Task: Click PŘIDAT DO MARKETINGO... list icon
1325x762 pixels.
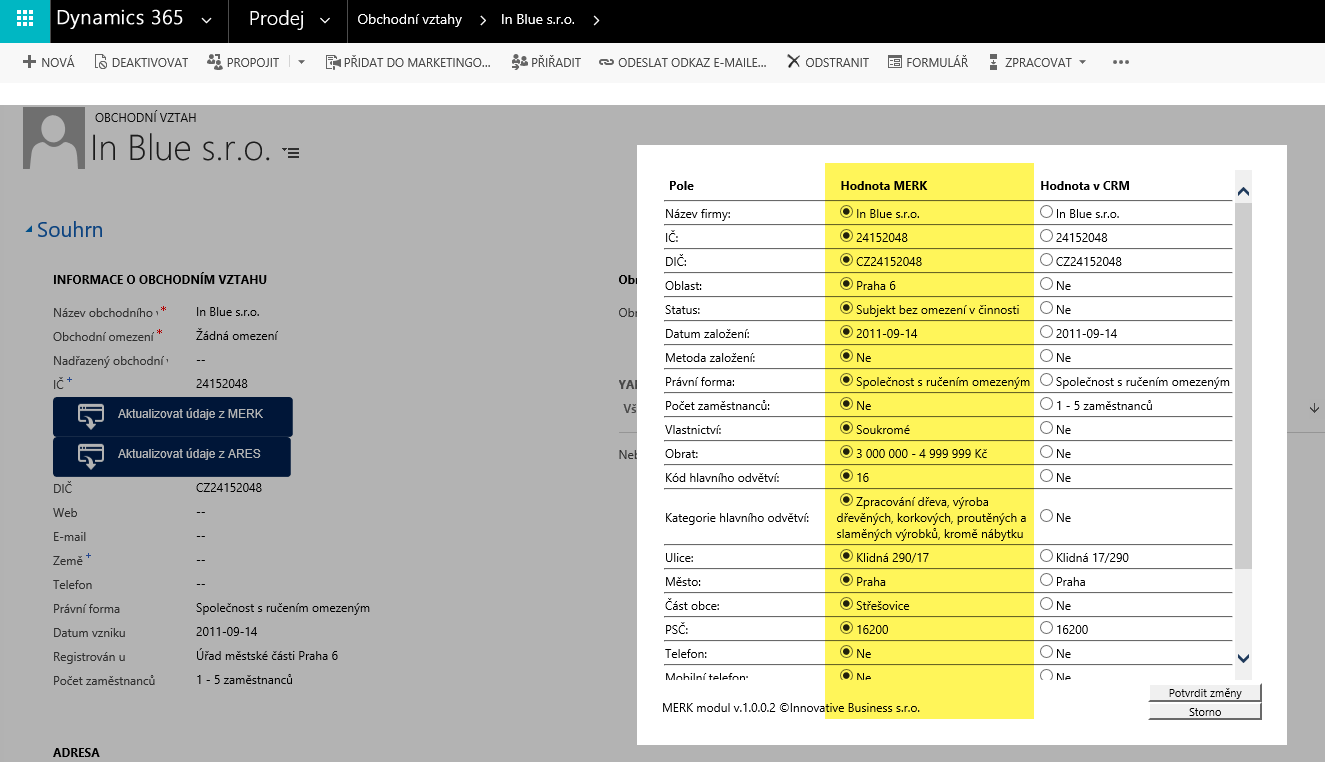Action: point(332,62)
